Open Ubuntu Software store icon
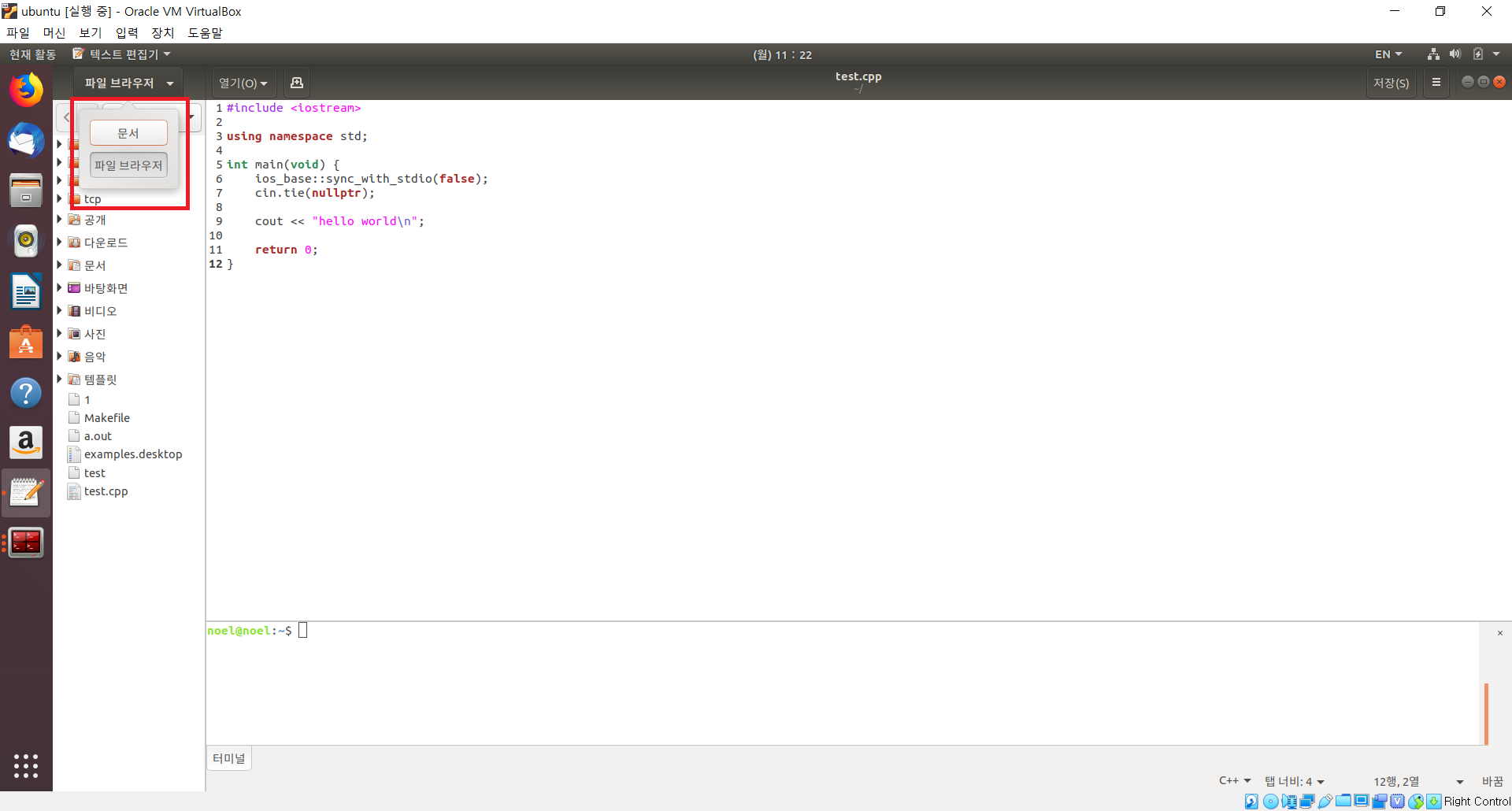 [26, 343]
